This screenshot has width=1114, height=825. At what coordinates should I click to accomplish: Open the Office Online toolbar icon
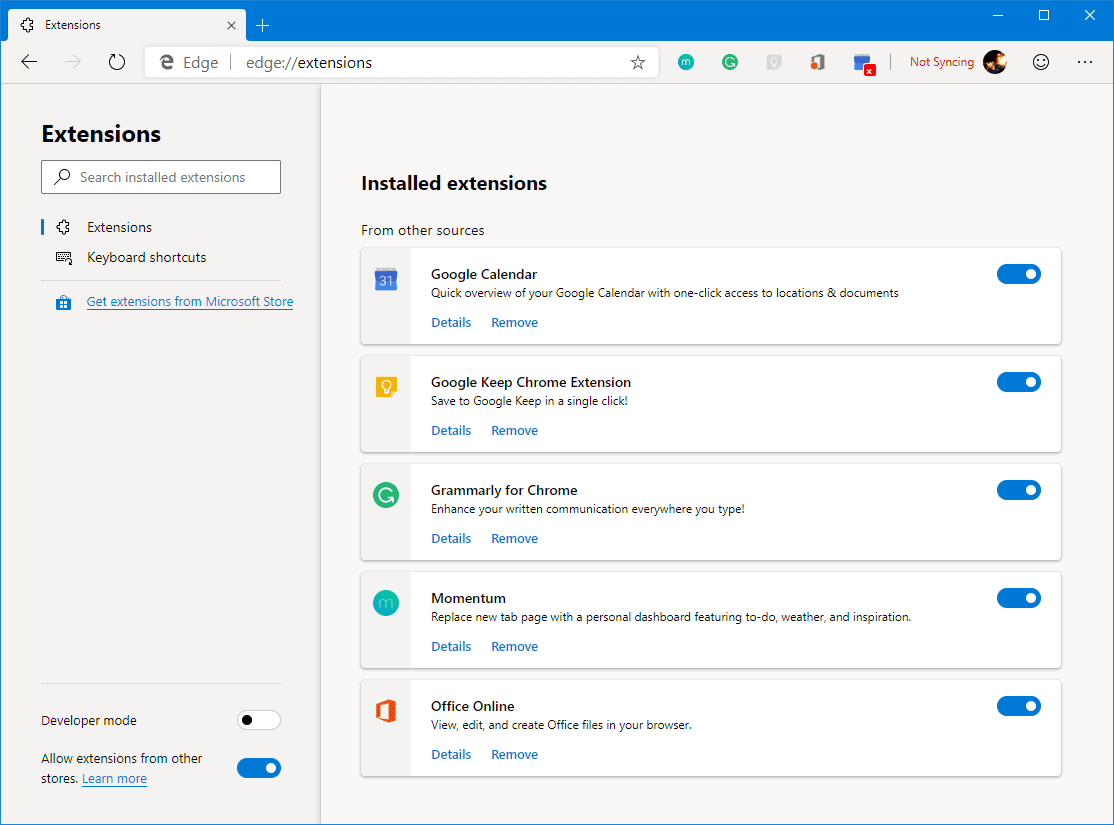818,62
